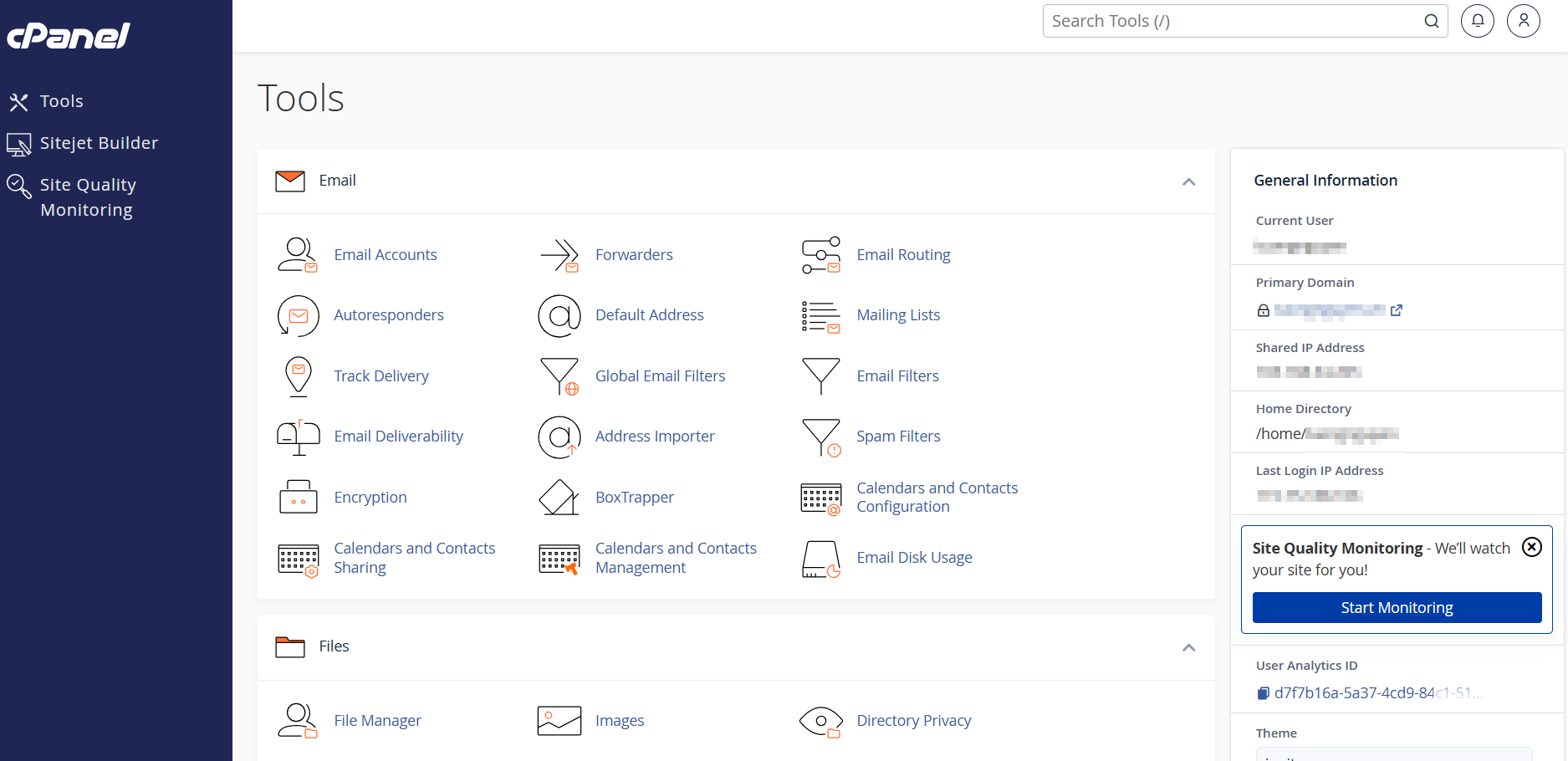
Task: Click the 'Home Directory' label
Action: tap(1303, 409)
